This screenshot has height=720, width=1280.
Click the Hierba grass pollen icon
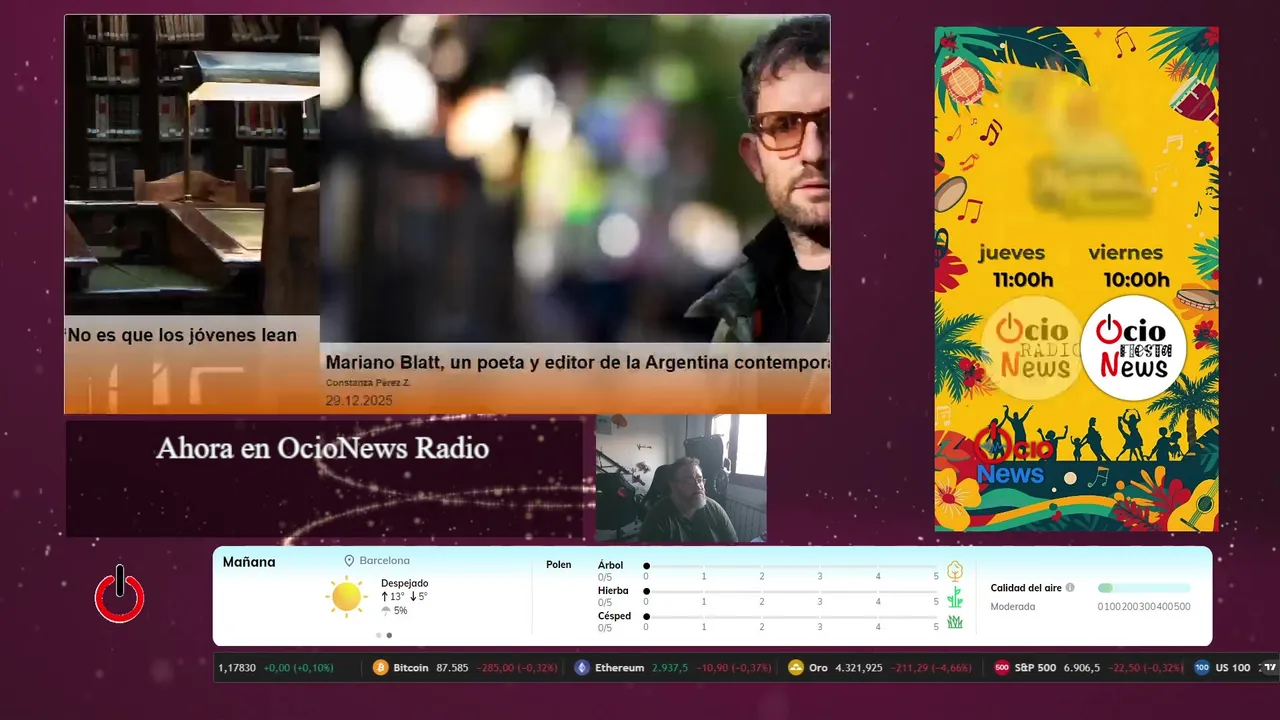955,597
